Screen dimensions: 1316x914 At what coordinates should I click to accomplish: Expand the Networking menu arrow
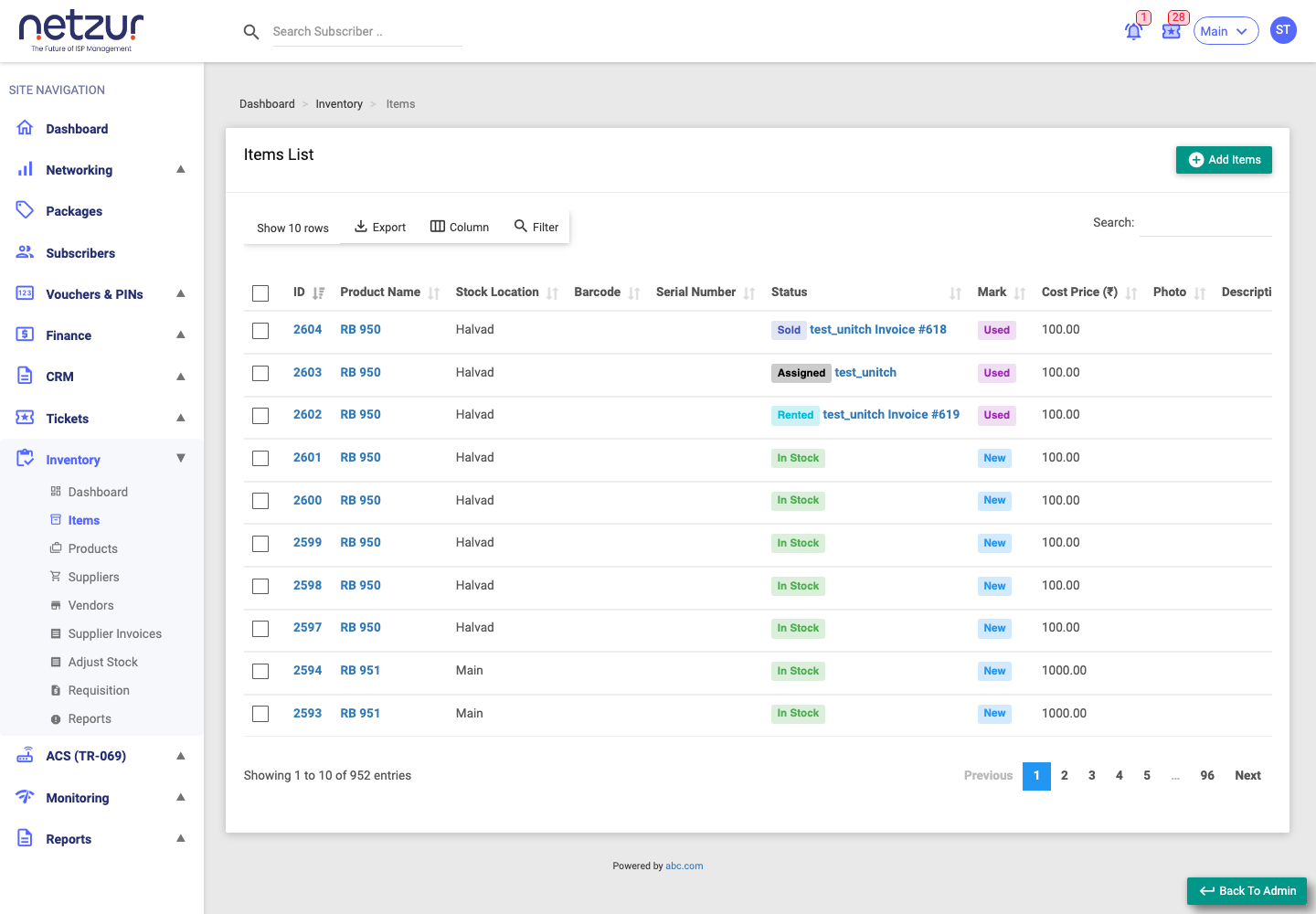click(x=181, y=169)
